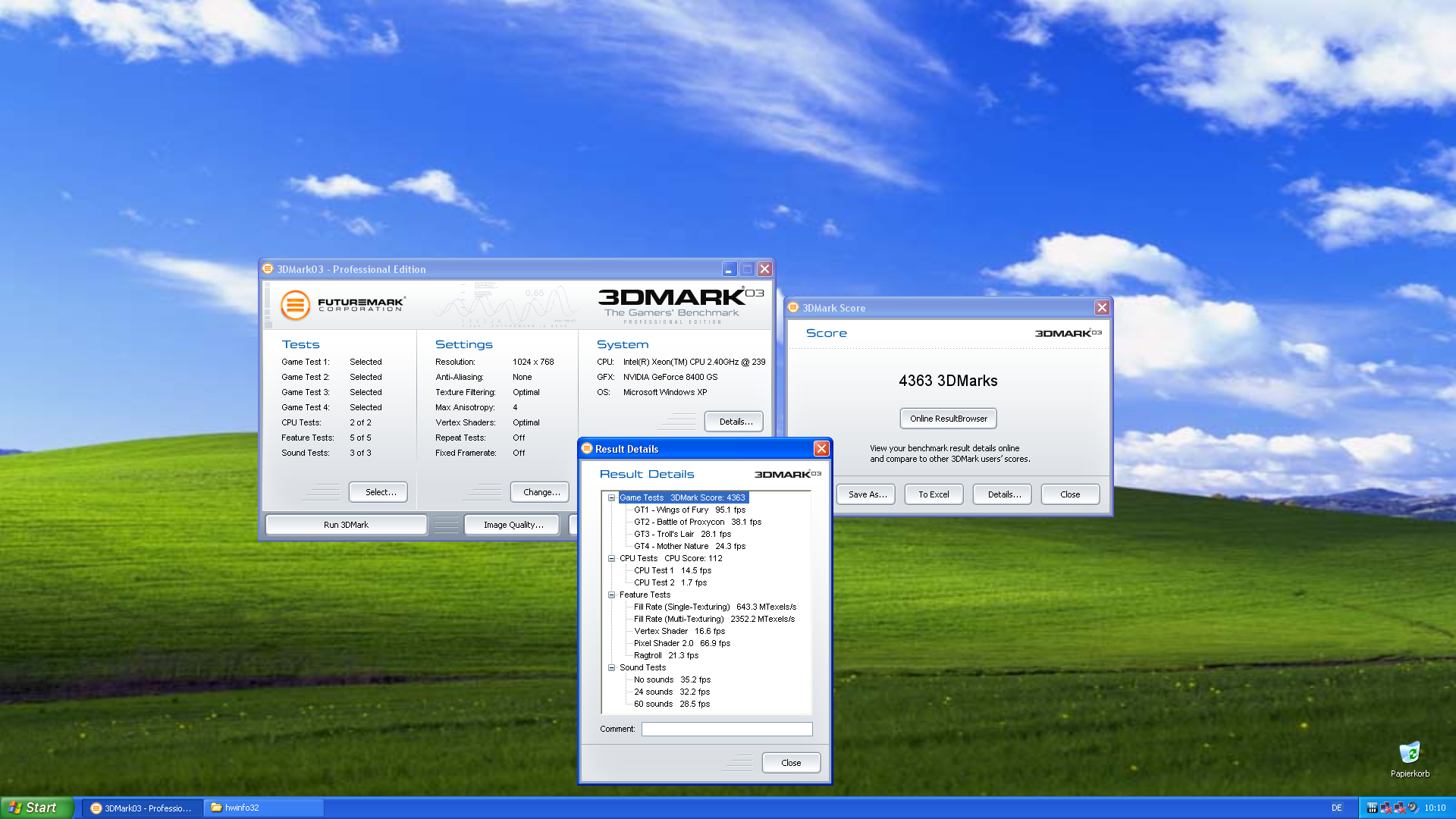Click the Result Details window icon
Screen dimensions: 1456x819
pos(587,449)
